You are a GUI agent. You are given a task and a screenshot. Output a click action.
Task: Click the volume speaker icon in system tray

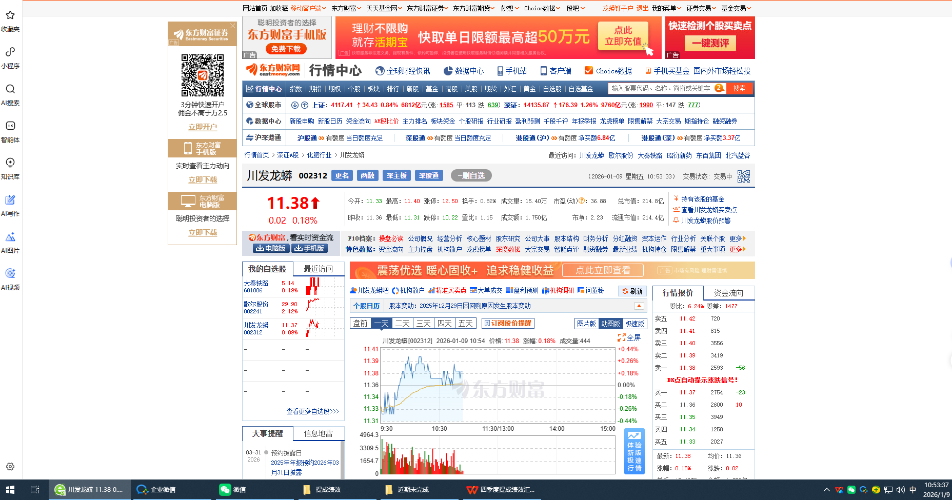[x=901, y=490]
